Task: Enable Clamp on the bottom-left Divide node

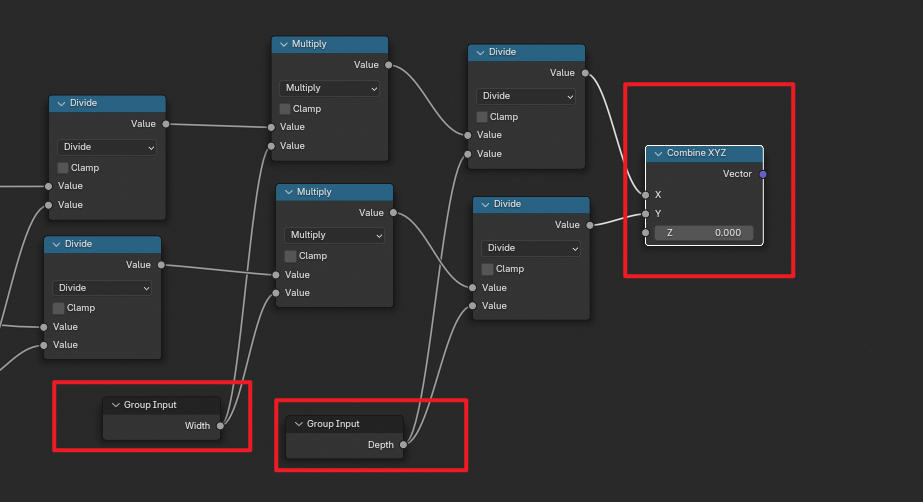Action: pyautogui.click(x=59, y=308)
